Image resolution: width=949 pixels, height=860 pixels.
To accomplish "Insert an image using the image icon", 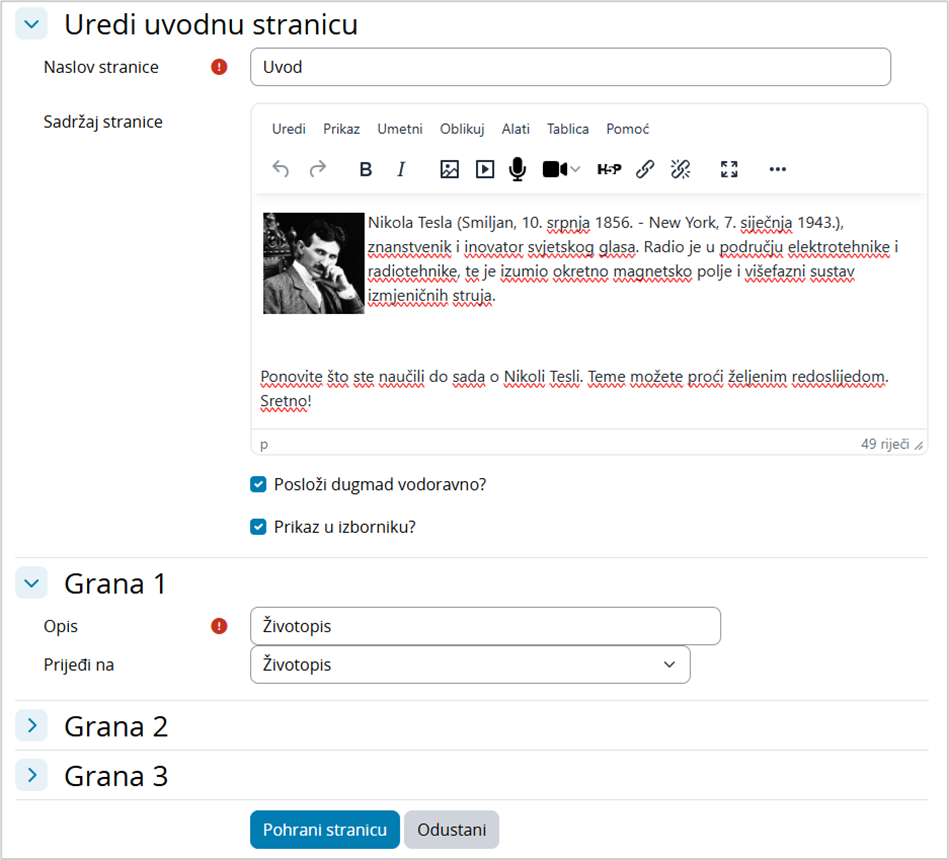I will 449,169.
